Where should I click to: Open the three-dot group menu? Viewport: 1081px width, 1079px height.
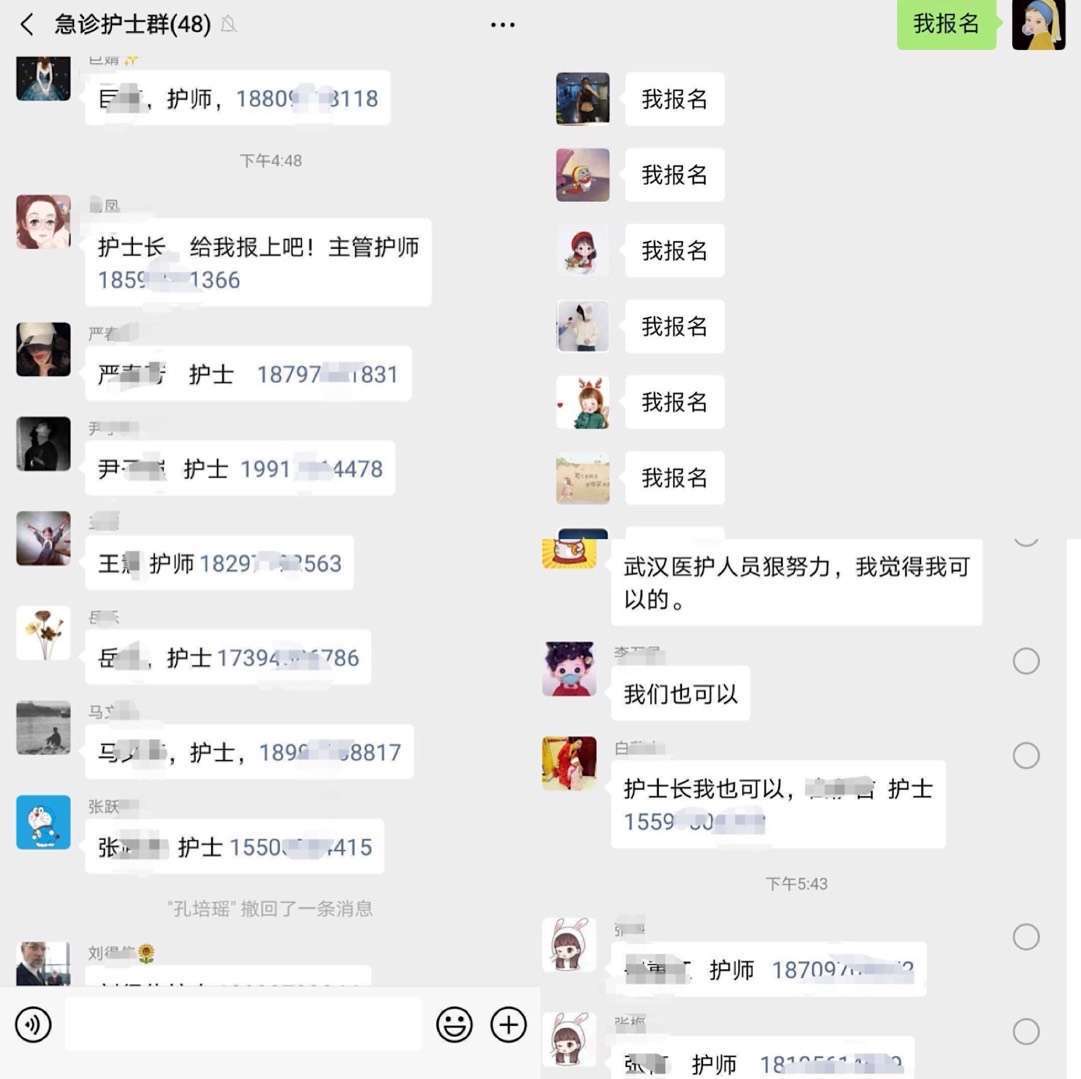[503, 25]
